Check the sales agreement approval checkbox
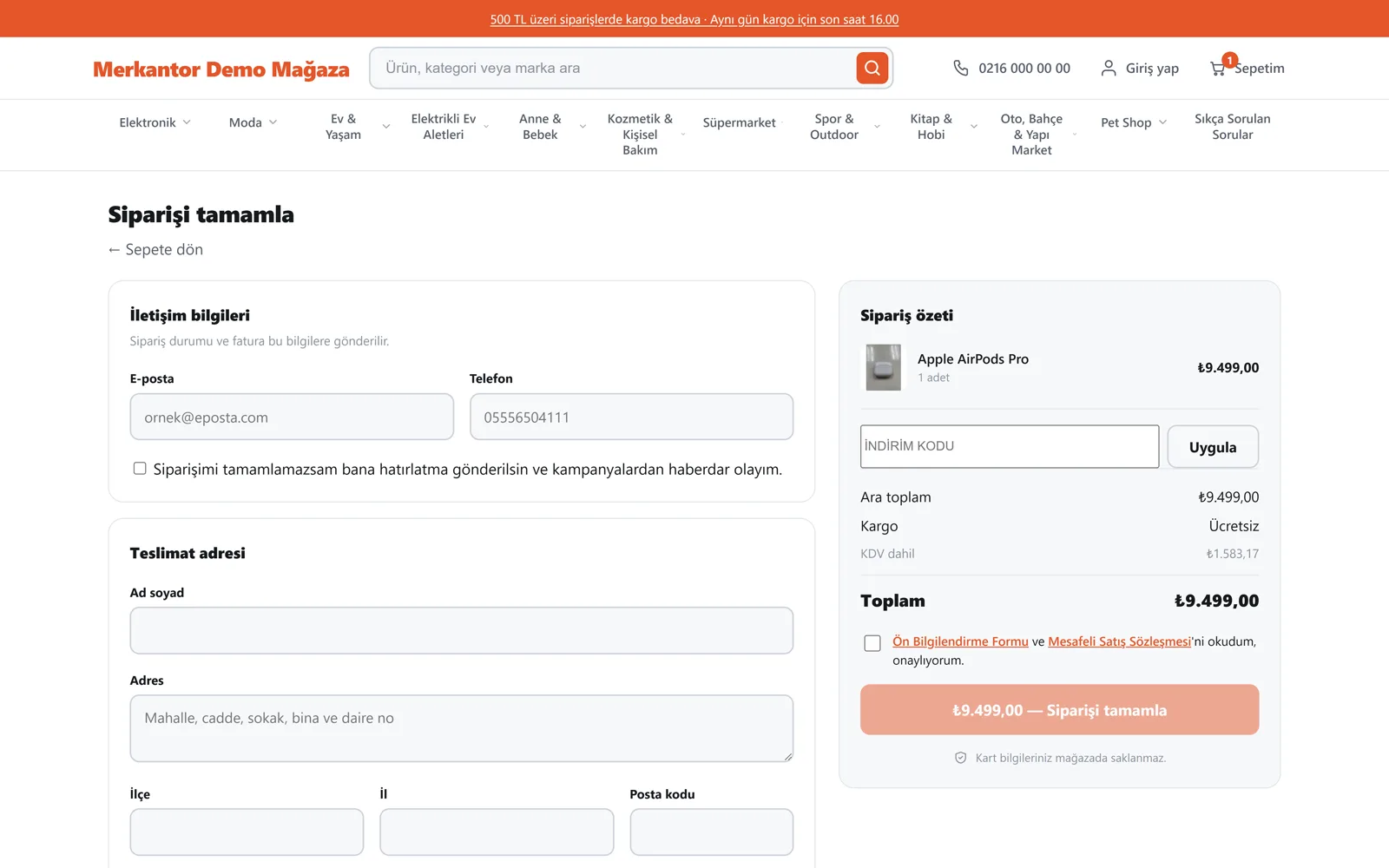 click(x=872, y=643)
